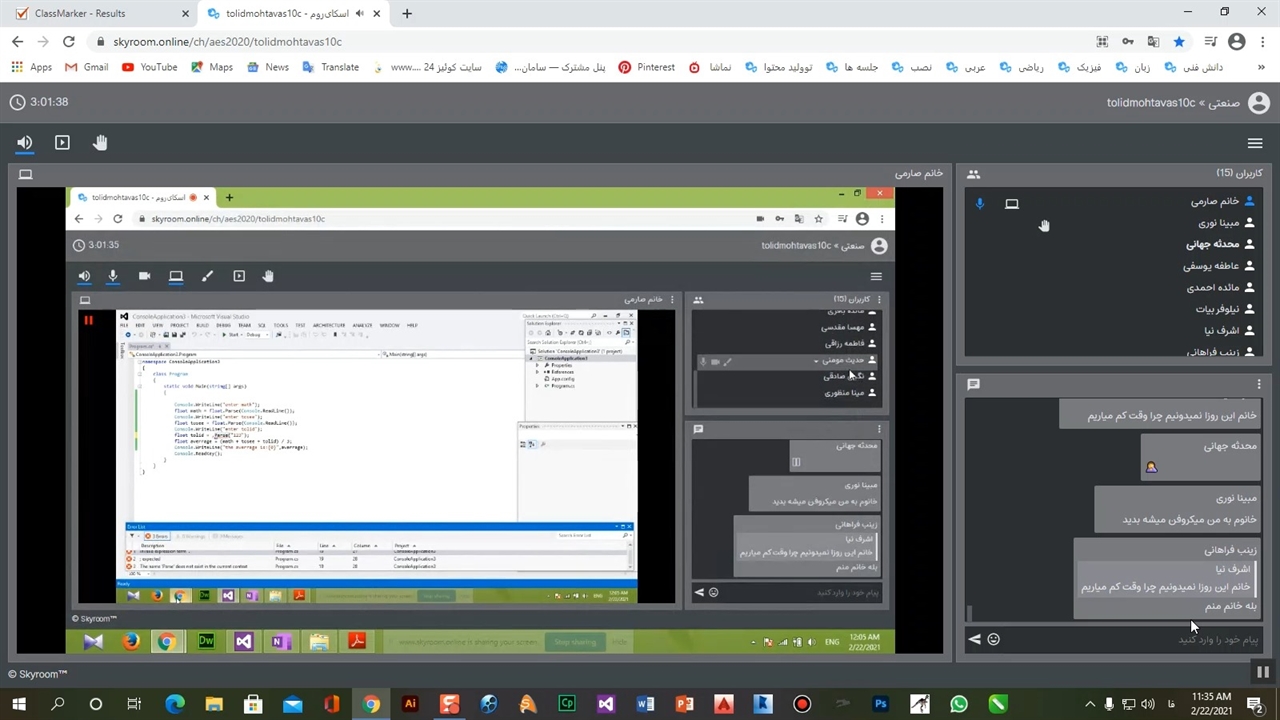Image resolution: width=1280 pixels, height=720 pixels.
Task: Click the user account avatar in Skyroom header
Action: 1259,103
